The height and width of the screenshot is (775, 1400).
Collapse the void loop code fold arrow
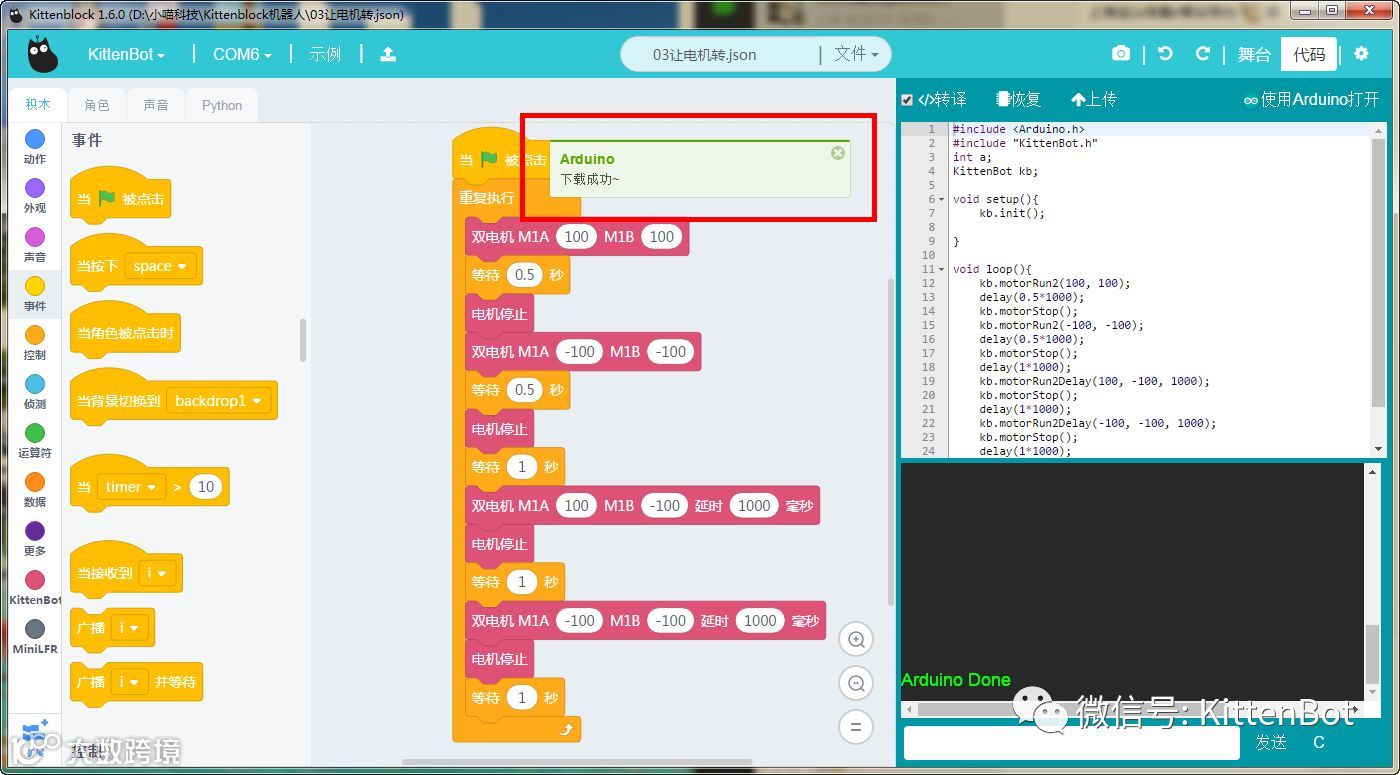pos(943,269)
